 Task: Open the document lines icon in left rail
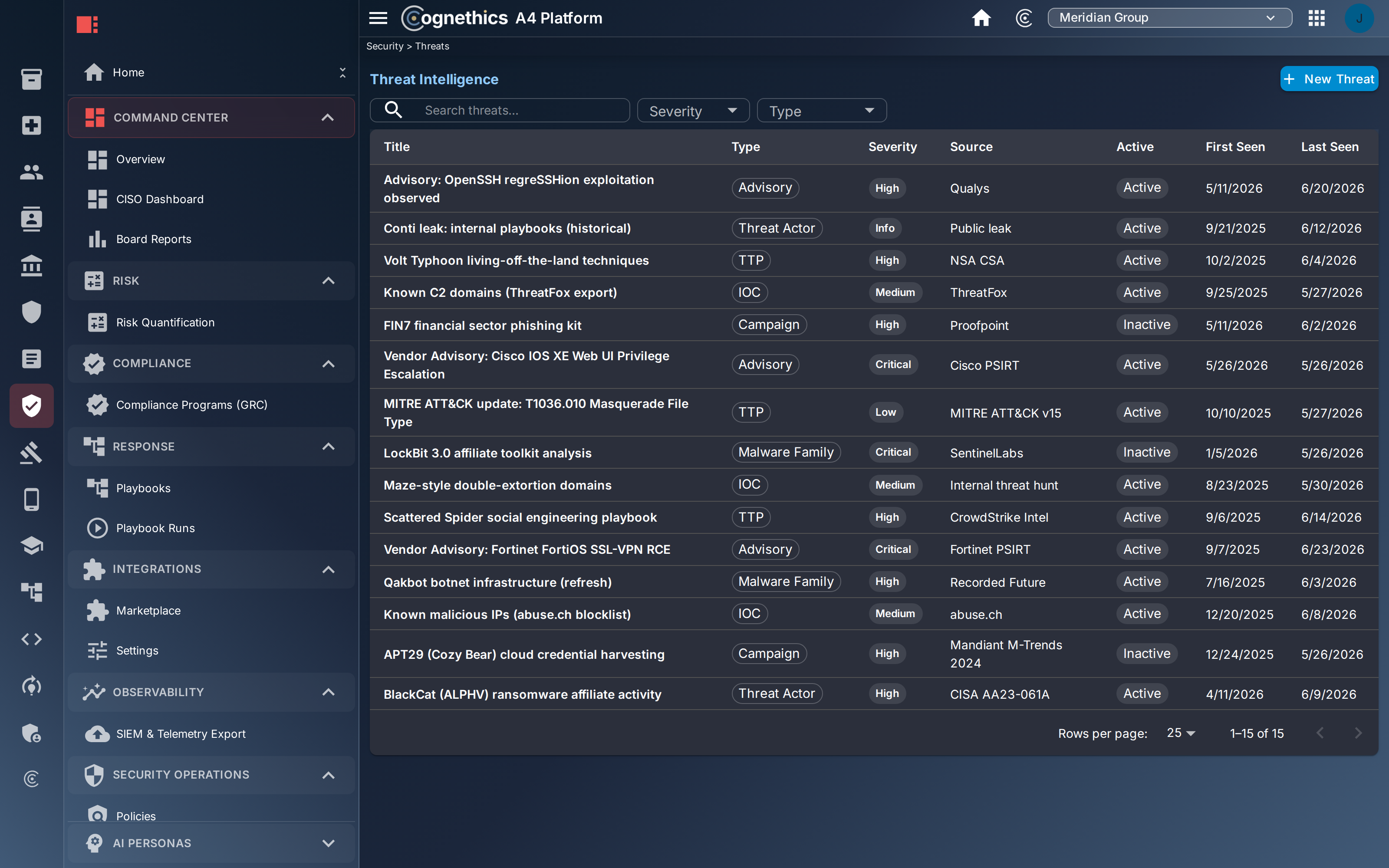click(x=32, y=359)
